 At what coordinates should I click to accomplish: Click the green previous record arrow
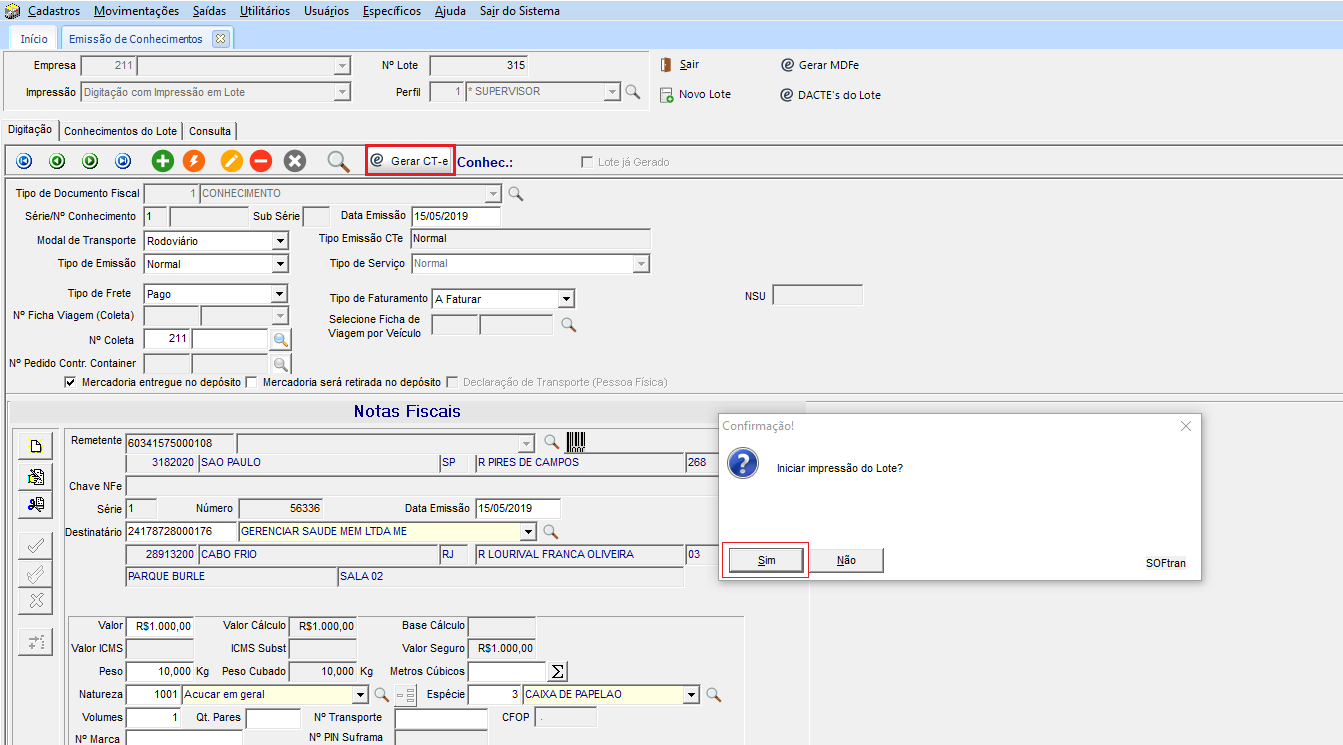point(57,161)
